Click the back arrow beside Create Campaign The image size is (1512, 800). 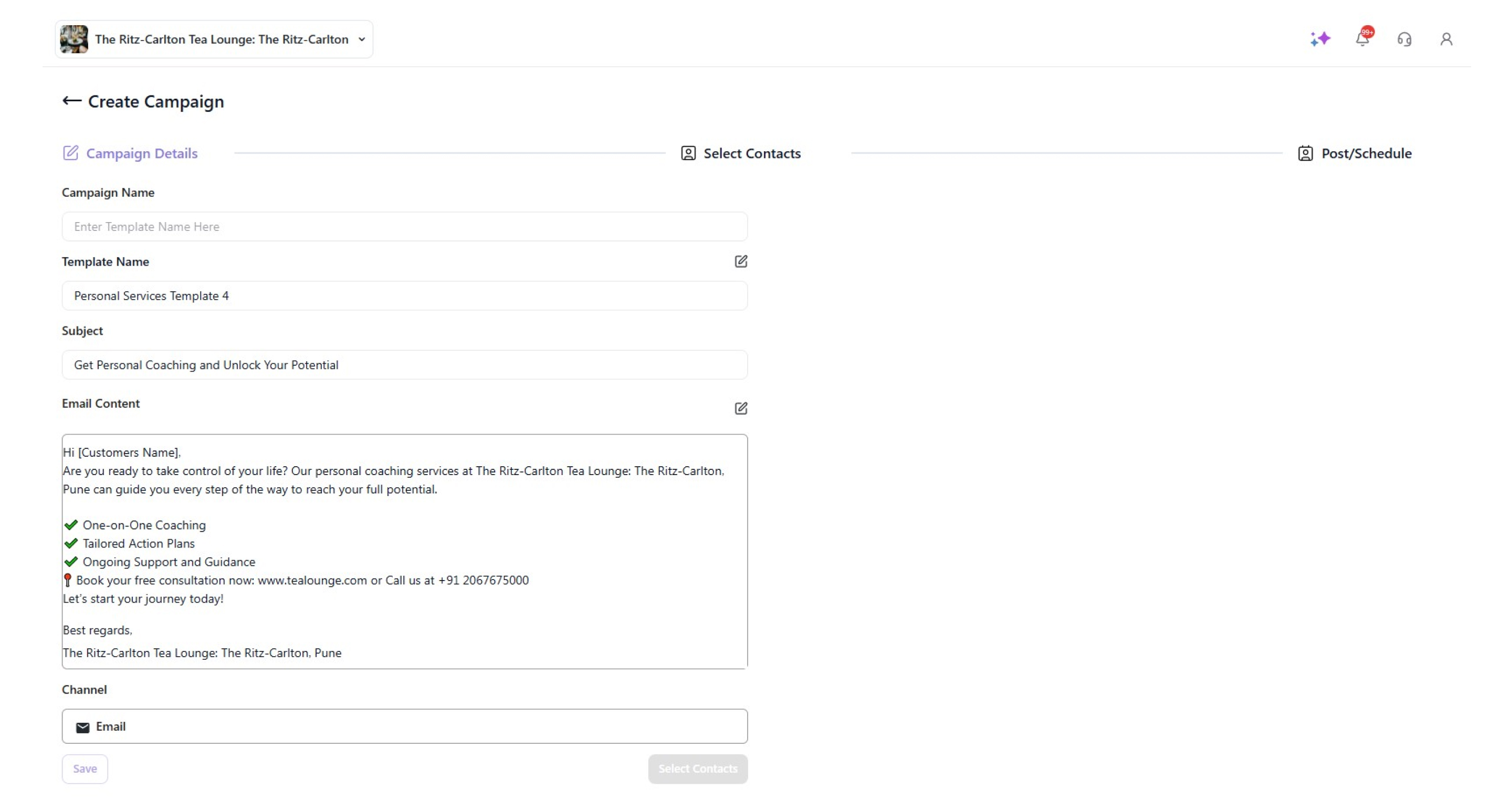click(x=71, y=101)
